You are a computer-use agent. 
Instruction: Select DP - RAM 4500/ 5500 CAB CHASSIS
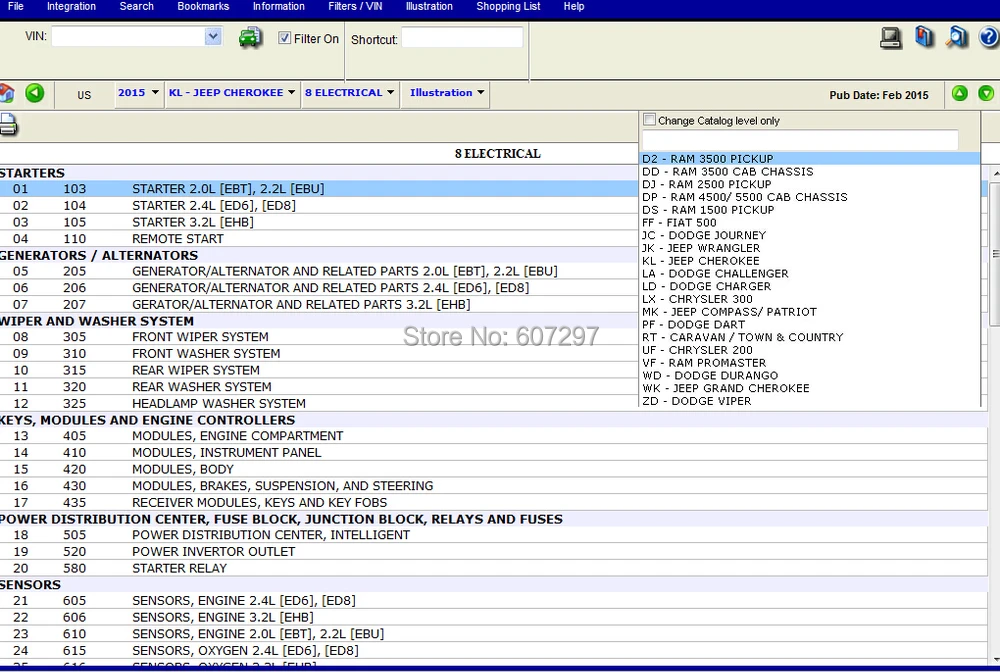[x=809, y=197]
